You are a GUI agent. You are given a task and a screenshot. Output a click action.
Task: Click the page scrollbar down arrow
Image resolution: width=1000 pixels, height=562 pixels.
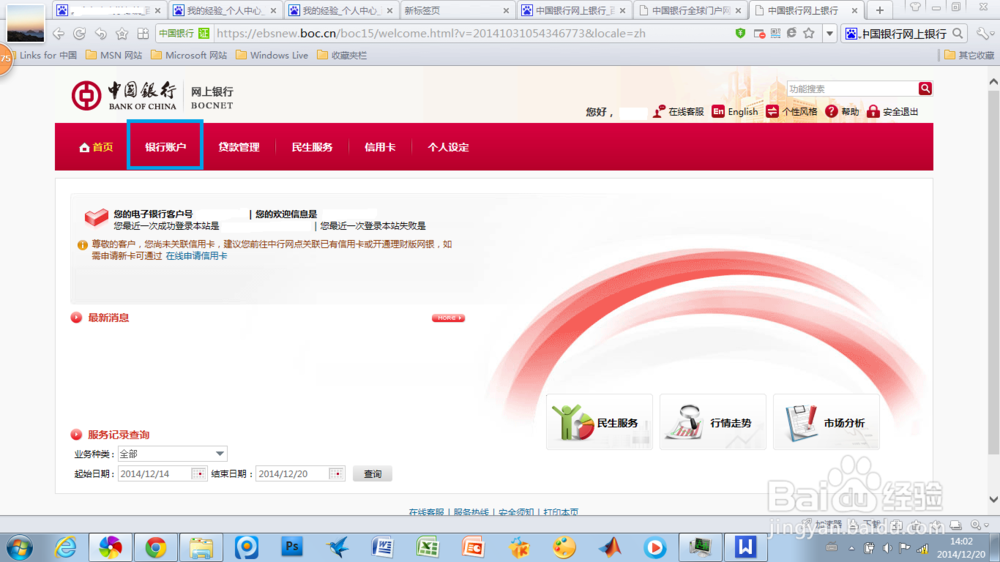[994, 499]
